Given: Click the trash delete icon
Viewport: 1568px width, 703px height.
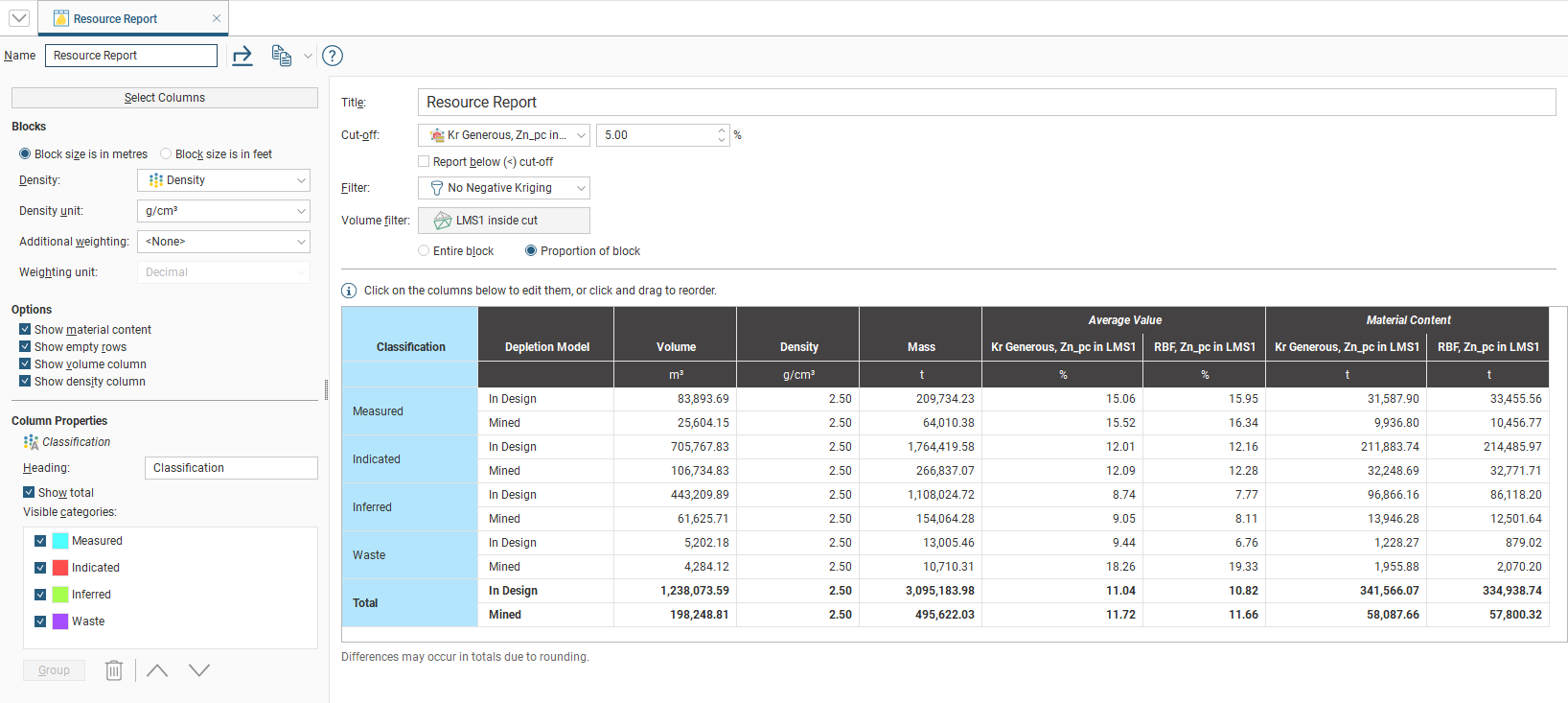Looking at the screenshot, I should tap(114, 670).
